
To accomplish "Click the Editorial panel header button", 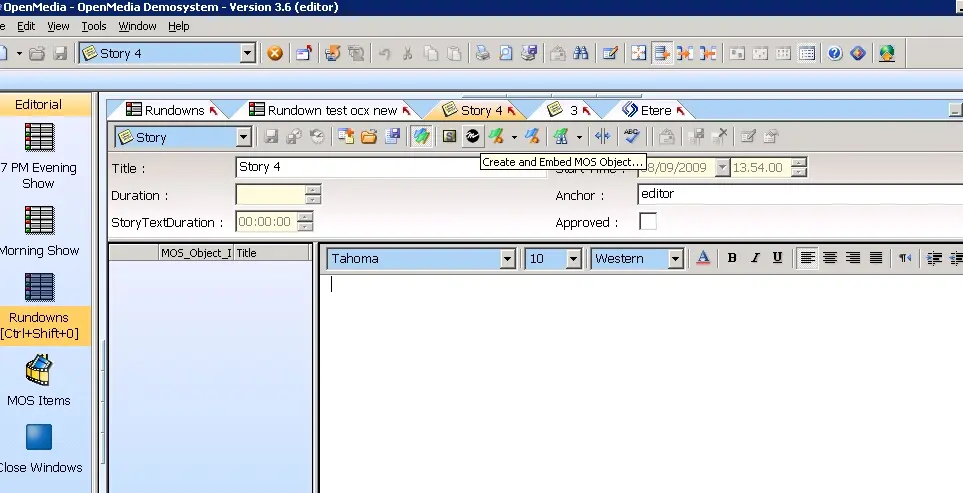I will 39,104.
